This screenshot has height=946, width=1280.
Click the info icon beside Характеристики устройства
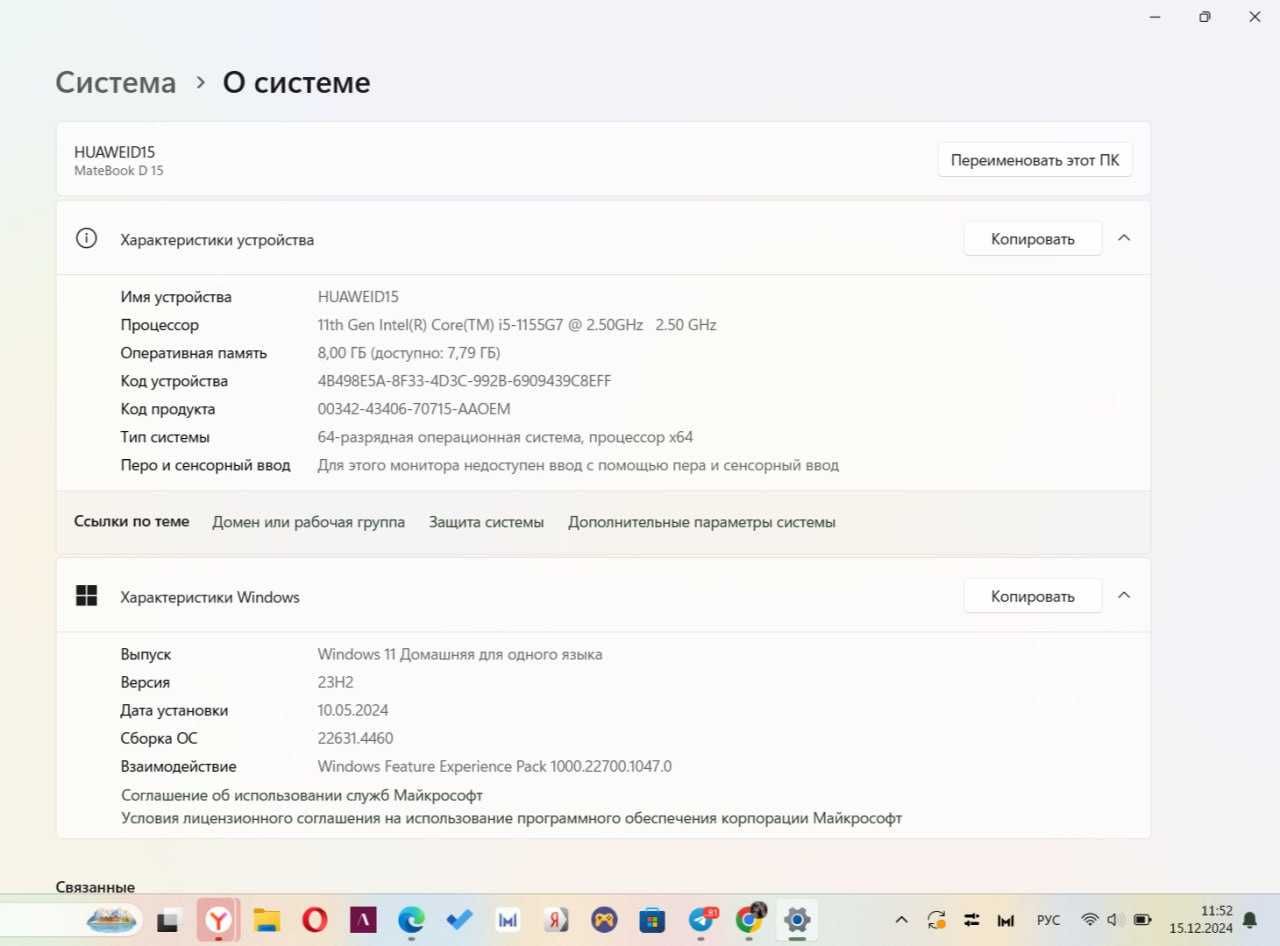point(87,239)
